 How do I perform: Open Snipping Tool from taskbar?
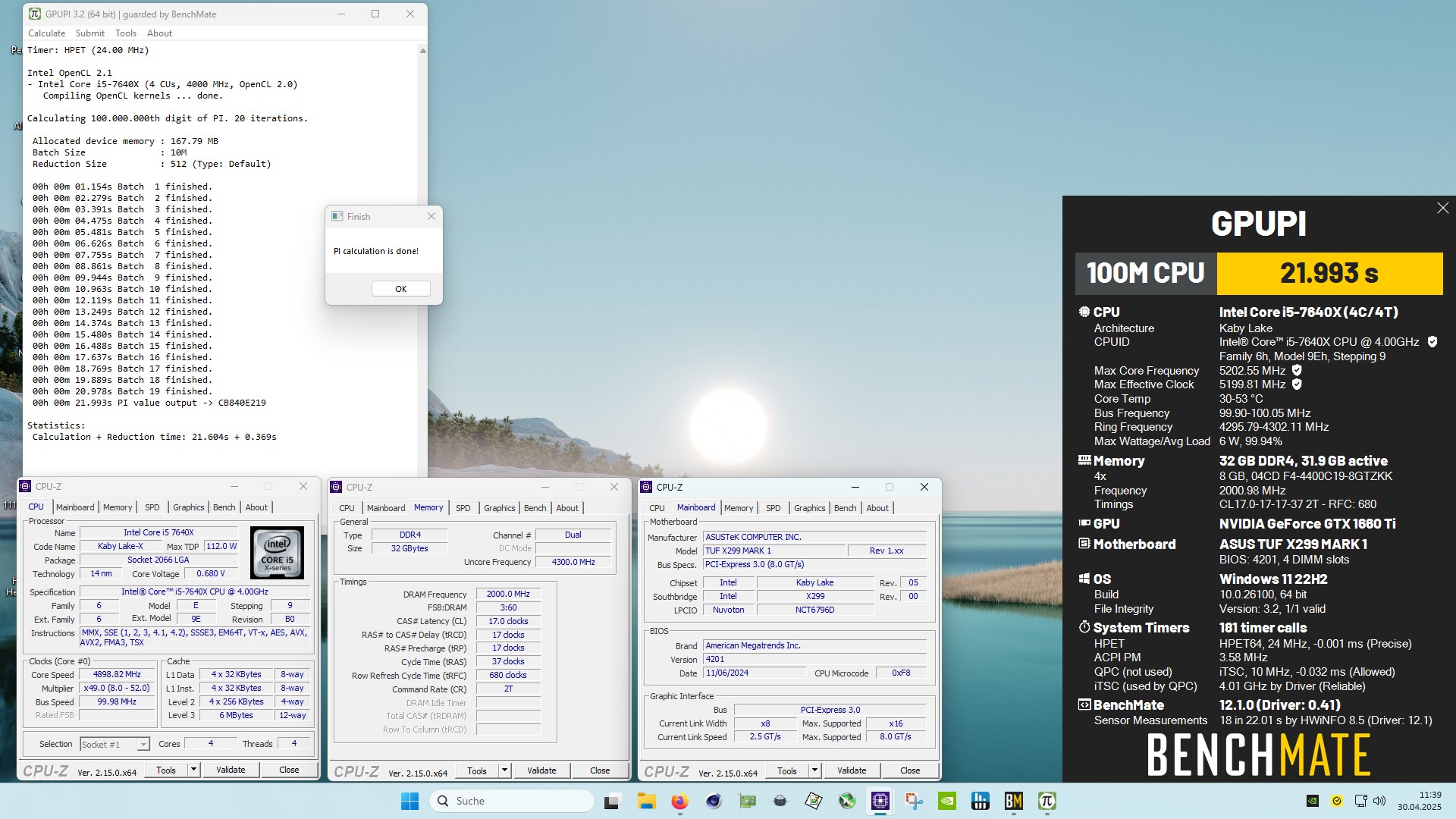click(x=914, y=801)
